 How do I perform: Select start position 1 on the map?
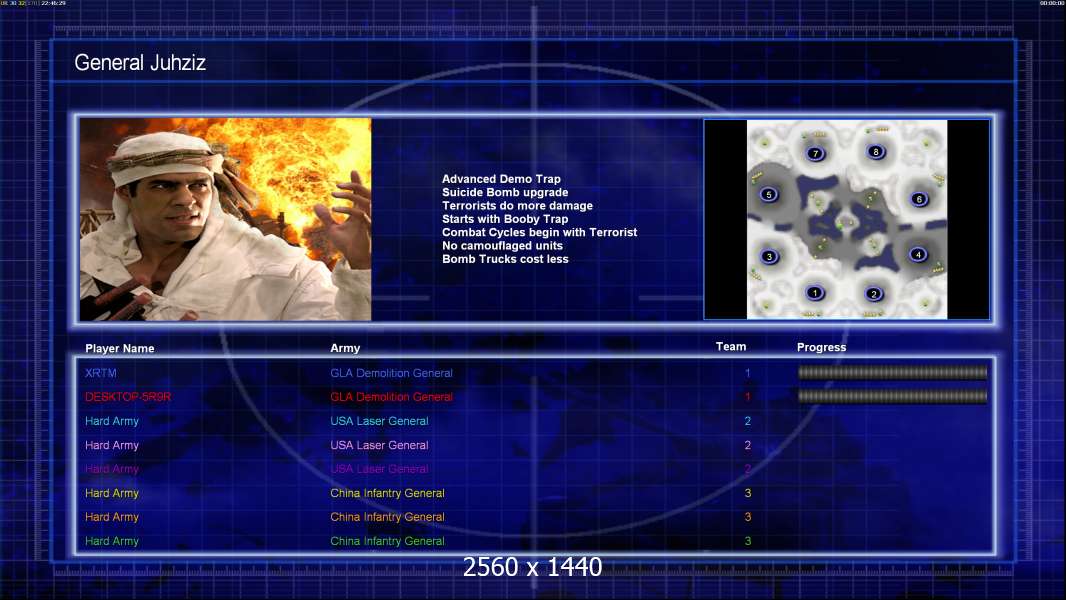814,293
